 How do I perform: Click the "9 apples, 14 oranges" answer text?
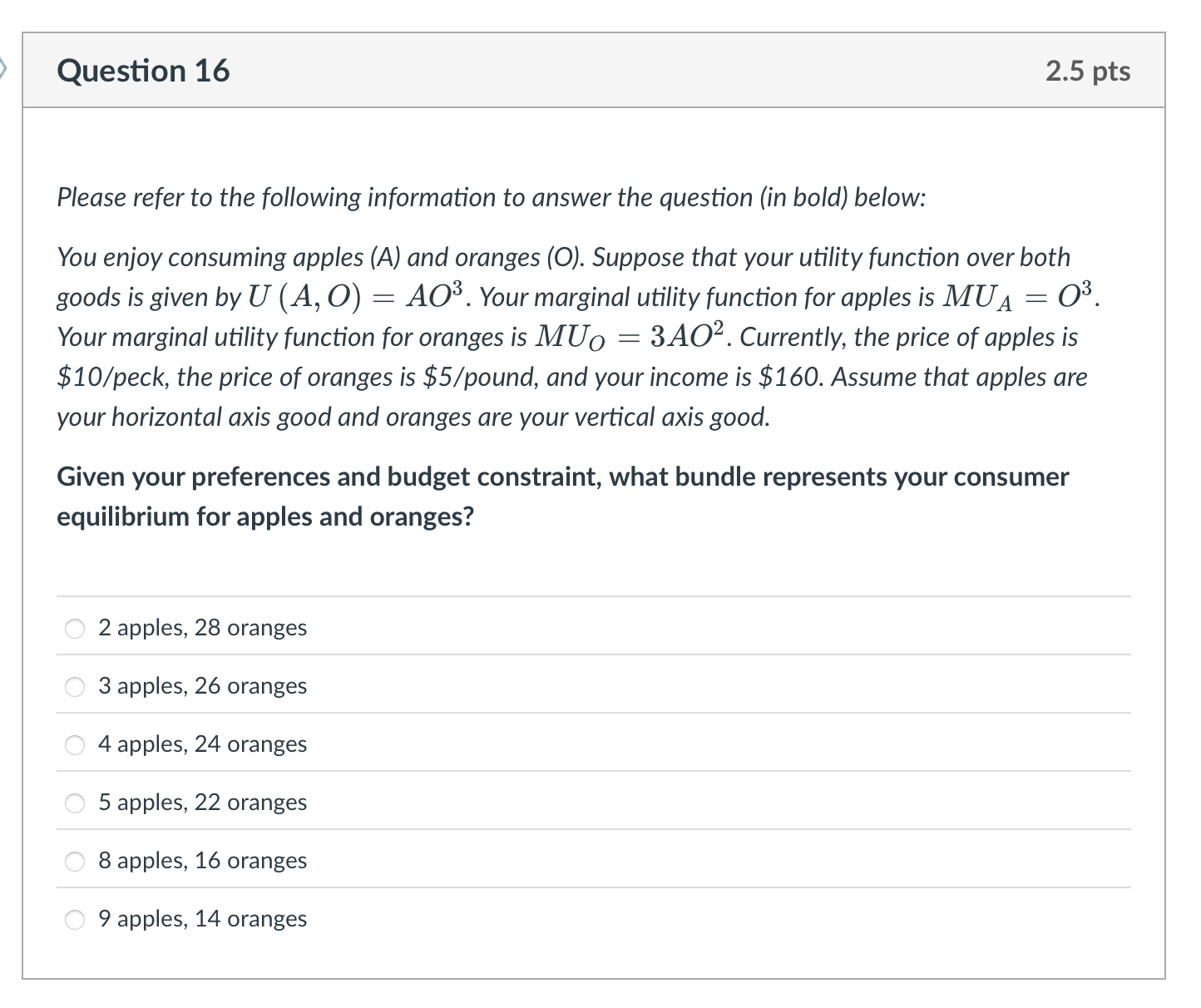(202, 919)
